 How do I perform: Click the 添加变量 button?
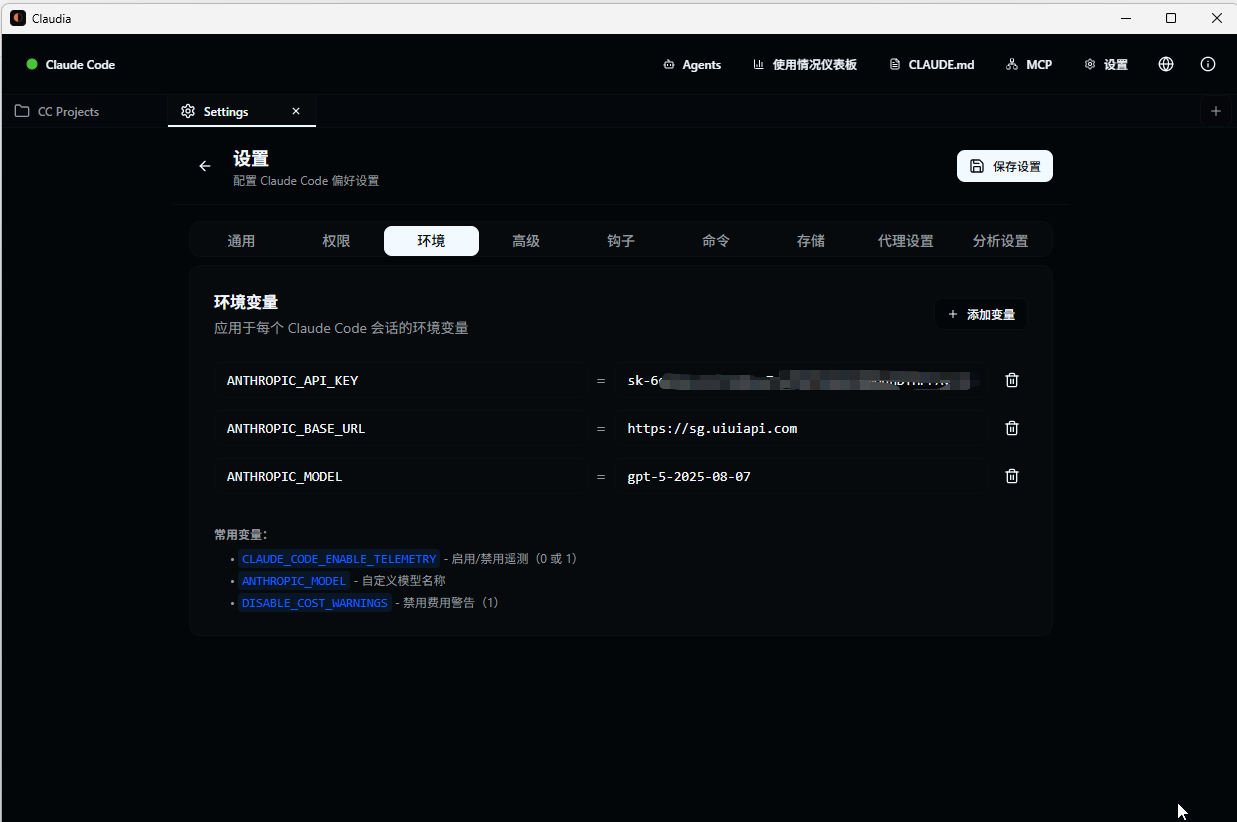tap(981, 314)
